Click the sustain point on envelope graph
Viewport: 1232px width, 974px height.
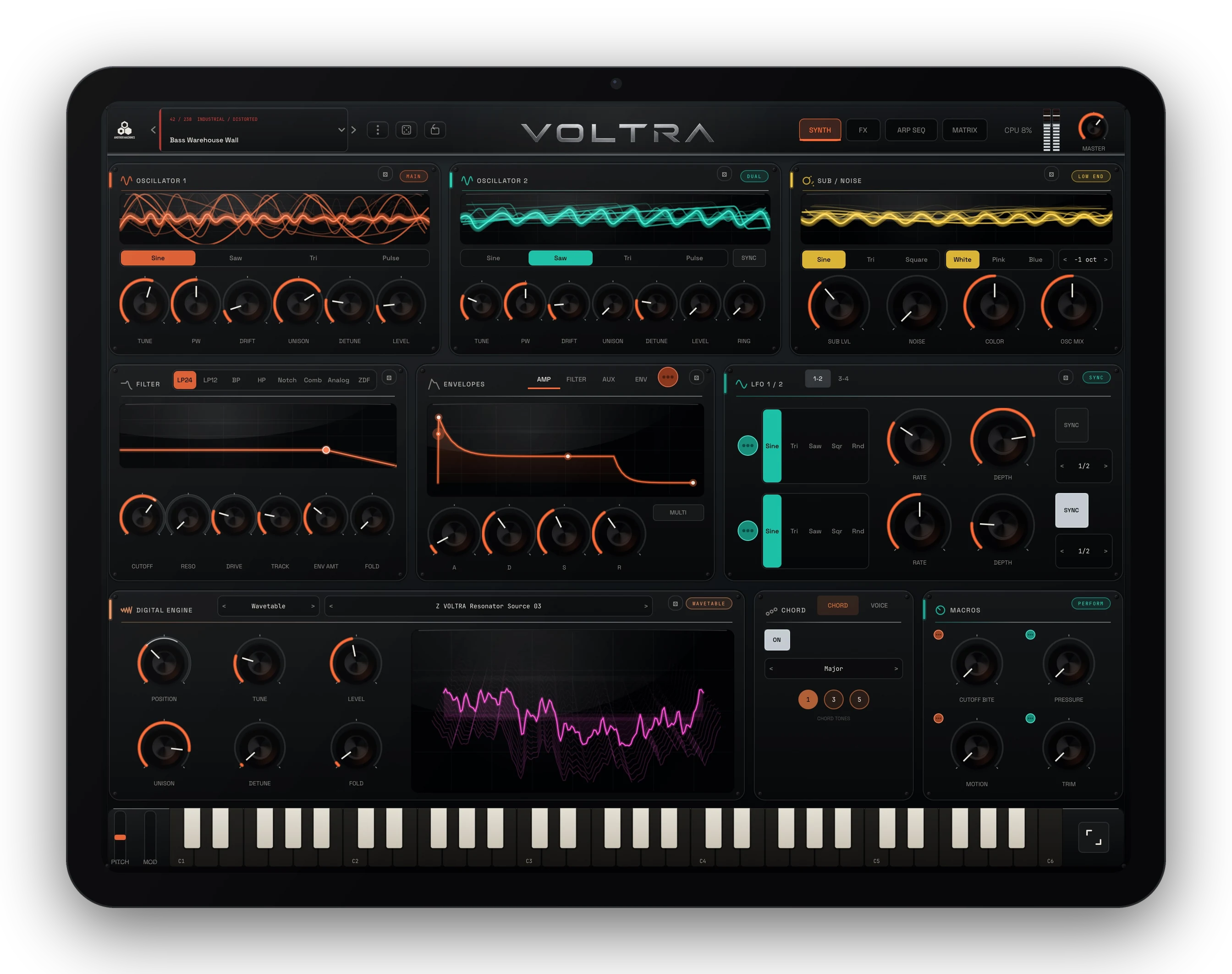point(567,456)
